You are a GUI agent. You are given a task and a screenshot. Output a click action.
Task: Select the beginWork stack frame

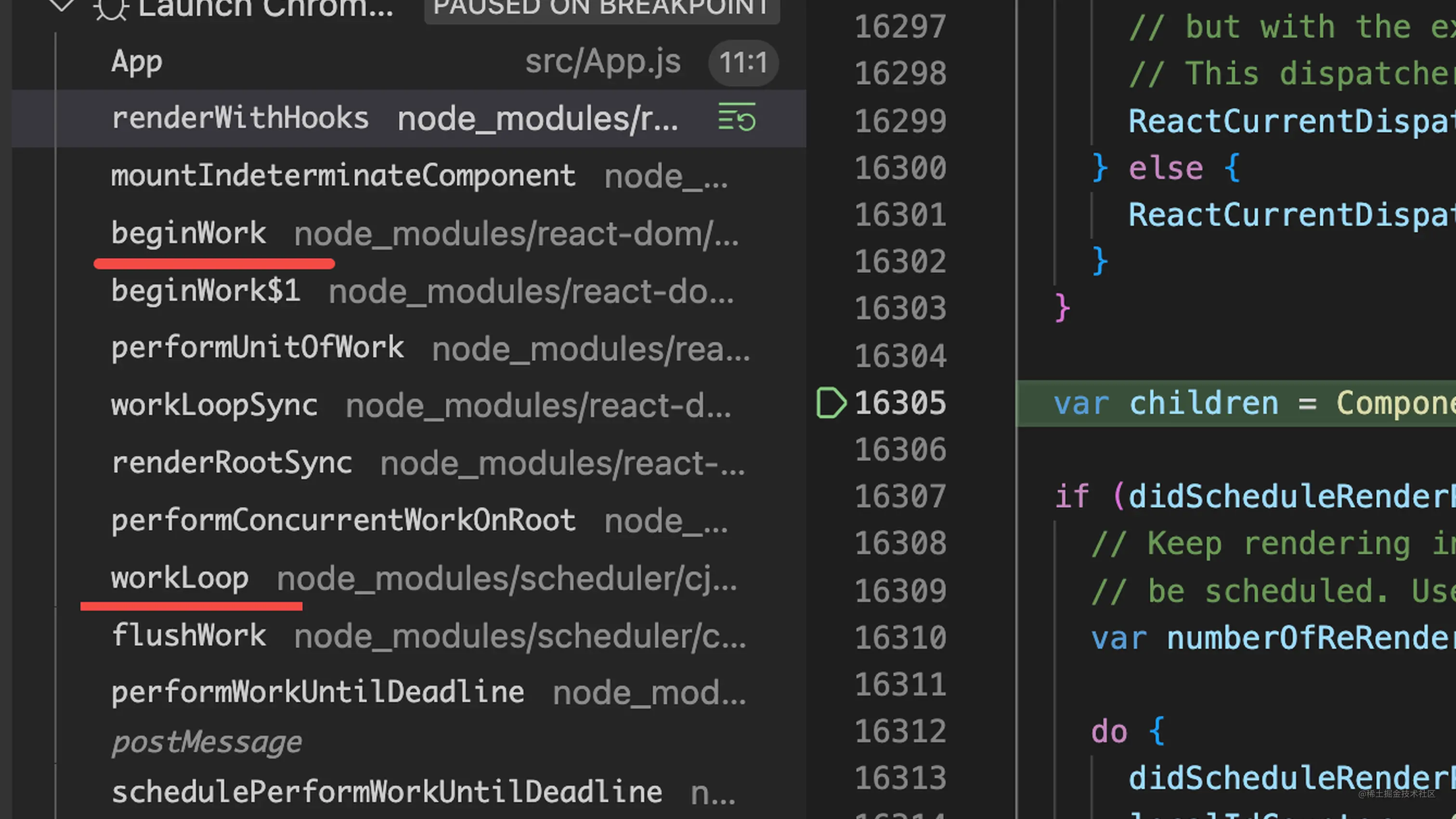pyautogui.click(x=189, y=234)
